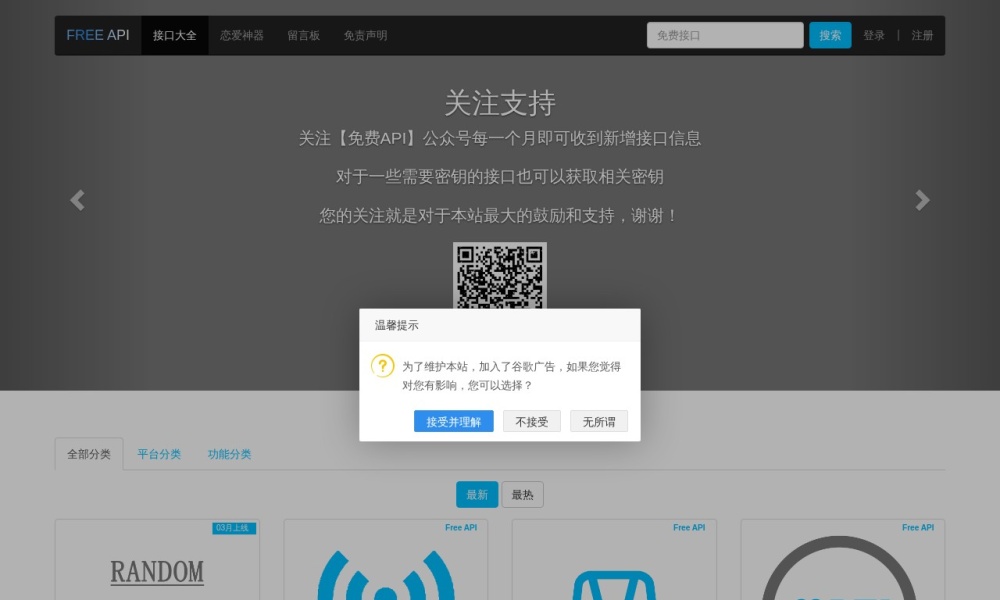The height and width of the screenshot is (600, 1000).
Task: Accept with 接受并理解 button
Action: click(x=453, y=421)
